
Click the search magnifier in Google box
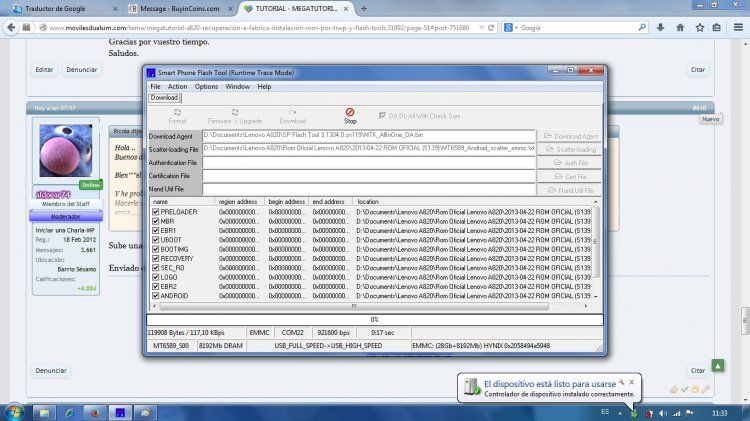tap(642, 28)
